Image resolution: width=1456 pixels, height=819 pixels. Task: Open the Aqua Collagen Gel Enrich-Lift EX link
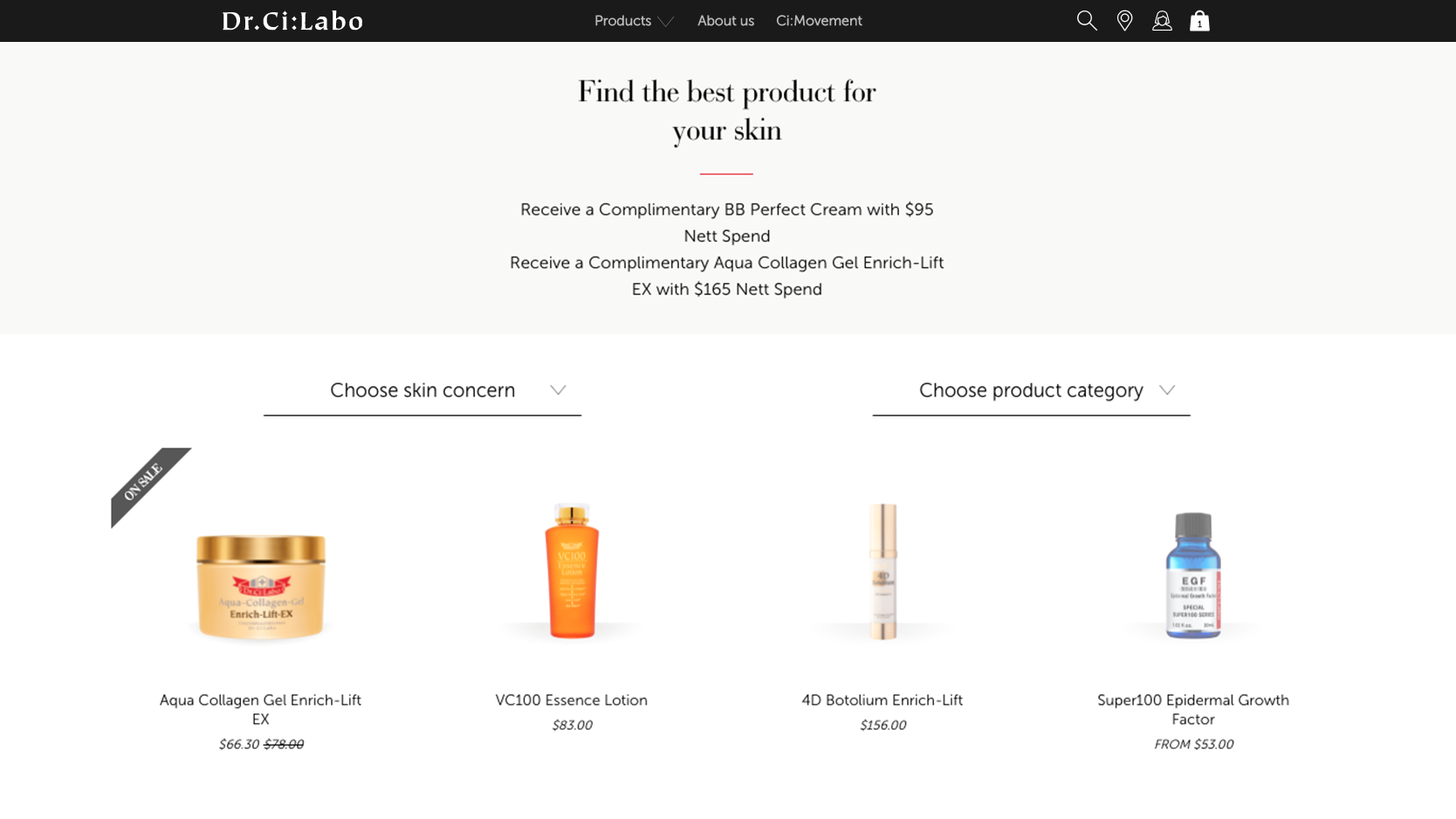(260, 709)
